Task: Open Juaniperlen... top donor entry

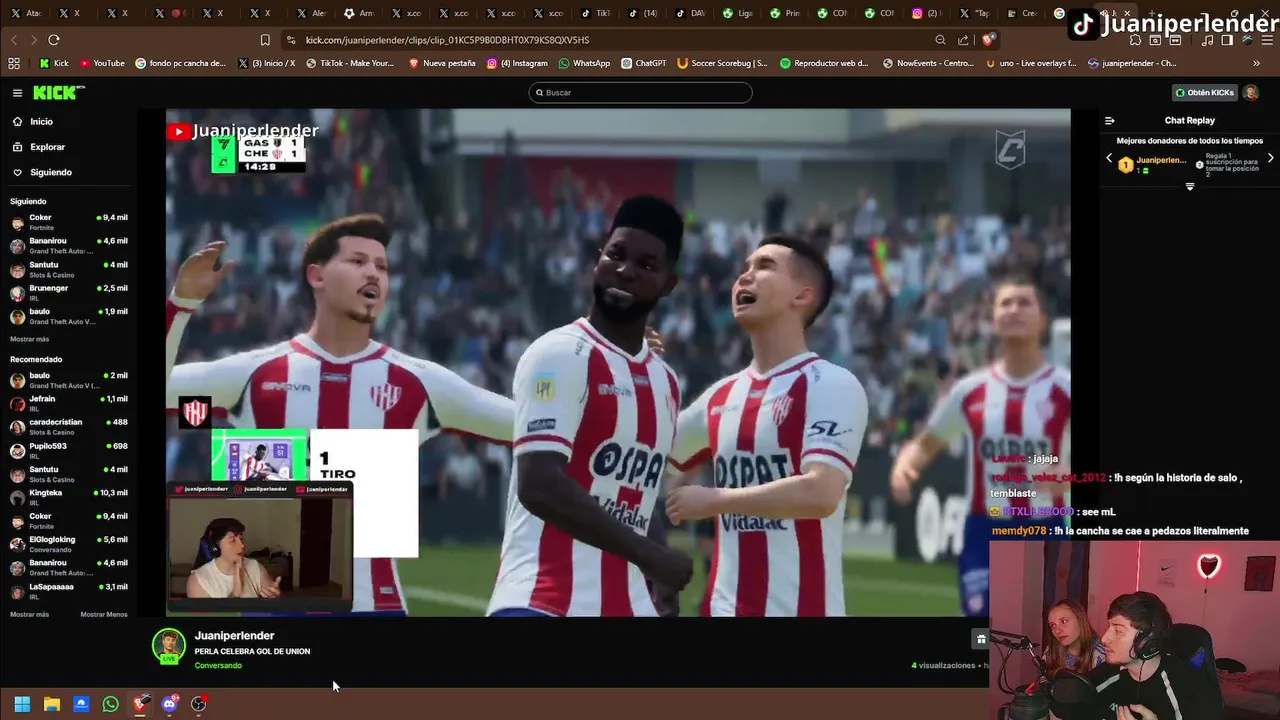Action: click(x=1152, y=164)
